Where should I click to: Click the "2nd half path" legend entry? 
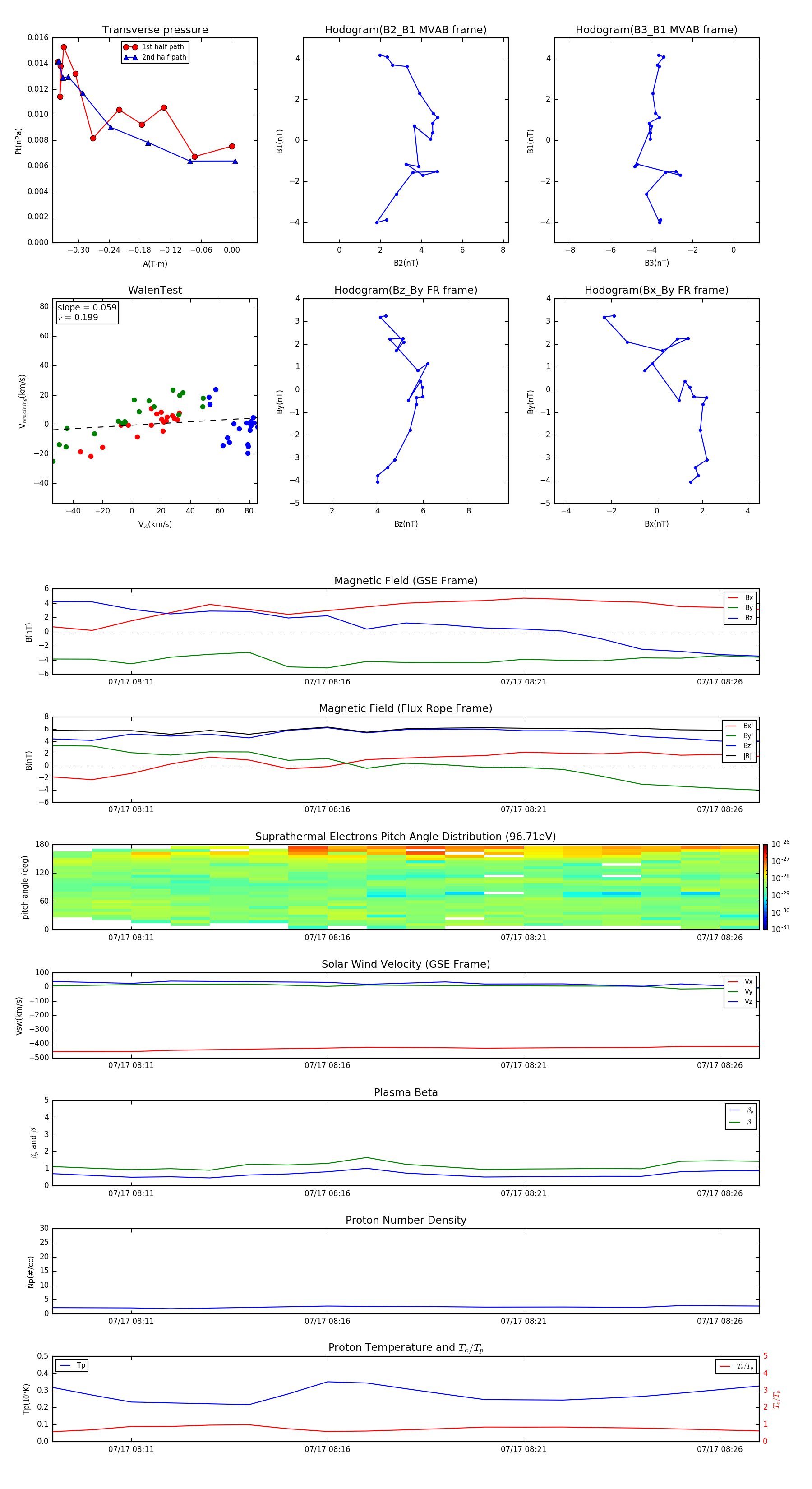[154, 57]
